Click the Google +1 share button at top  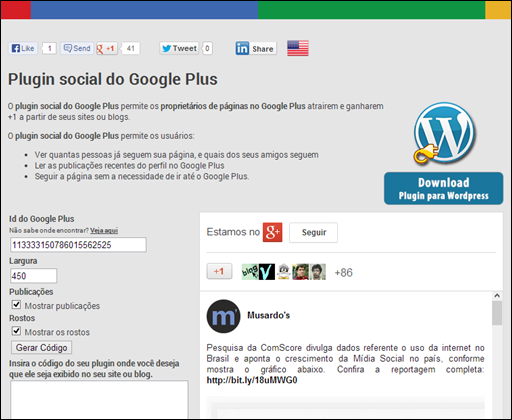point(107,48)
